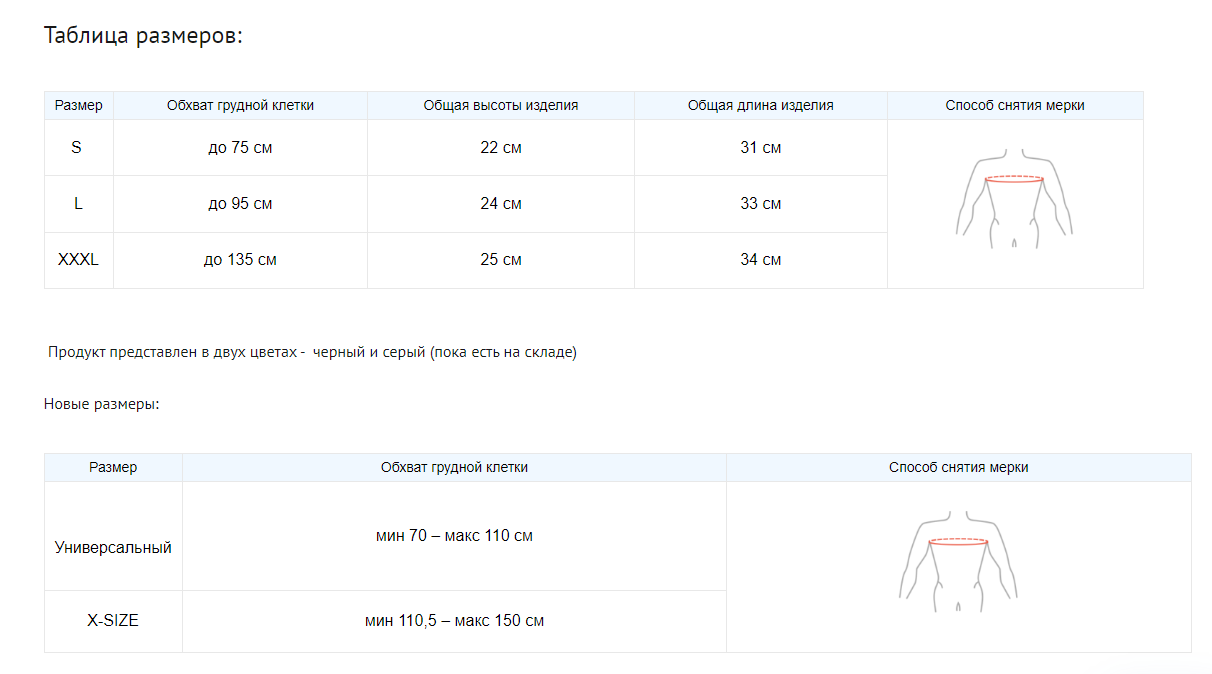This screenshot has height=674, width=1212.
Task: Click the product colors note about черный и серый
Action: pyautogui.click(x=312, y=353)
